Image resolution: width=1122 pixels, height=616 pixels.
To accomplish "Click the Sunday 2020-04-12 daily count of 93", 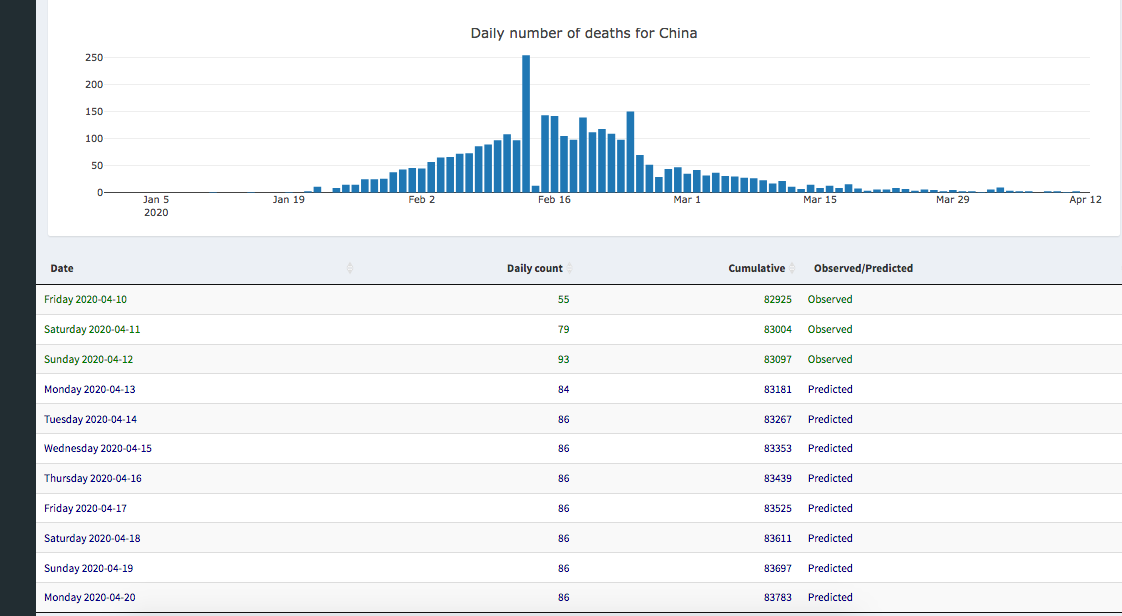I will point(564,359).
